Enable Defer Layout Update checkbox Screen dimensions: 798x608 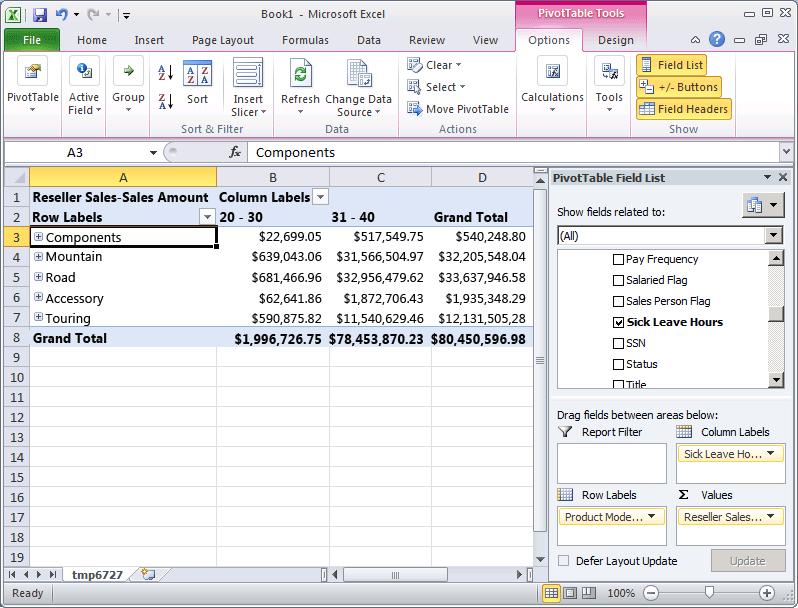tap(565, 561)
